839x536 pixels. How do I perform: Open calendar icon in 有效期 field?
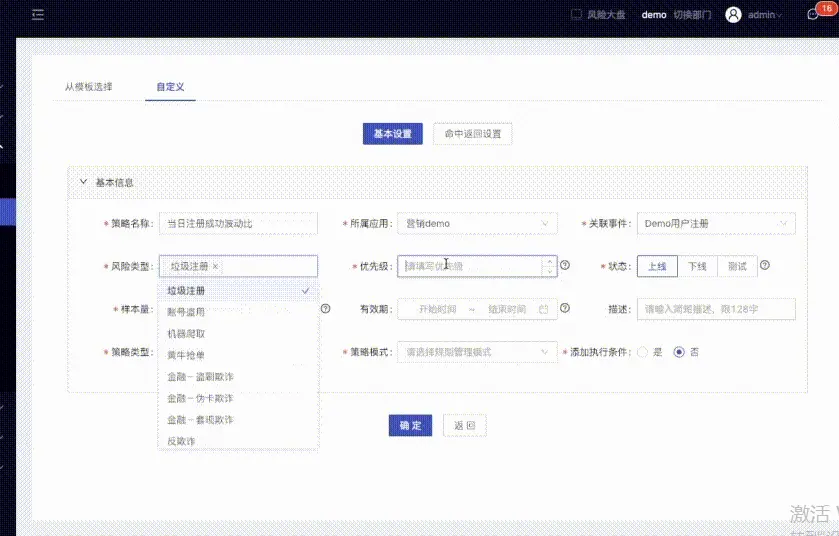pos(544,309)
